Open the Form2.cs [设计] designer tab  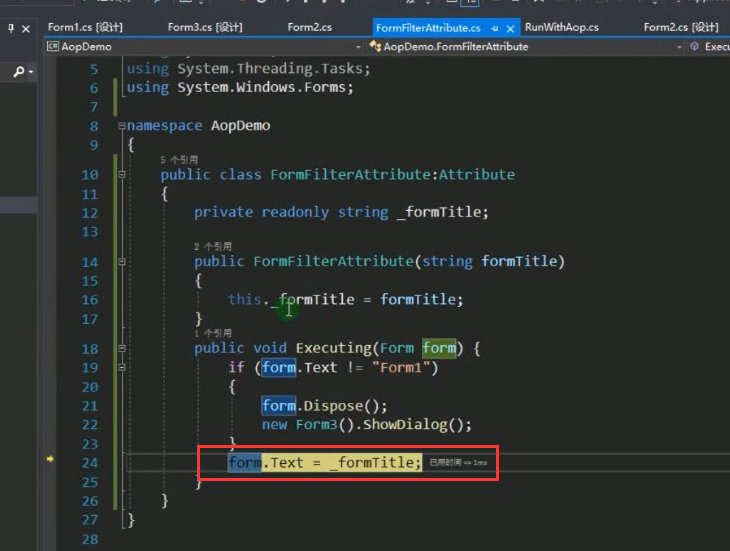pos(681,27)
